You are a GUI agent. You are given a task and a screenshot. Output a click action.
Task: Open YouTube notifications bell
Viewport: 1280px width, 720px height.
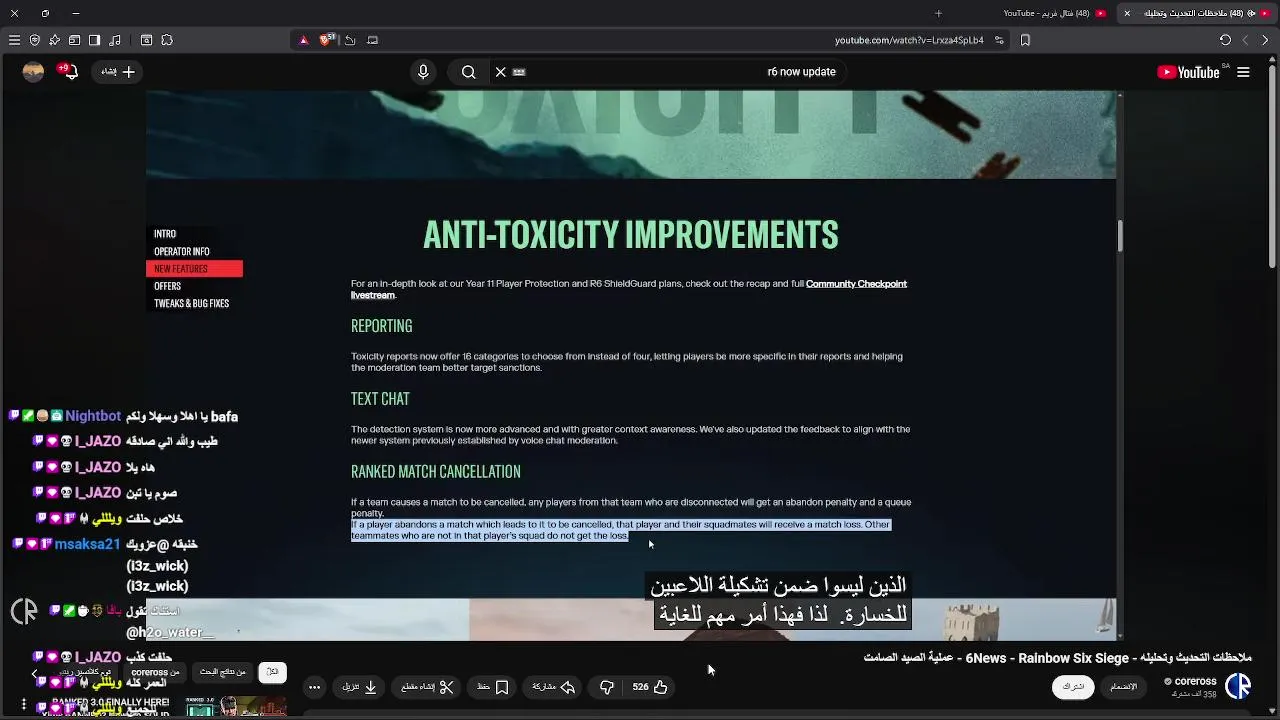pyautogui.click(x=69, y=72)
